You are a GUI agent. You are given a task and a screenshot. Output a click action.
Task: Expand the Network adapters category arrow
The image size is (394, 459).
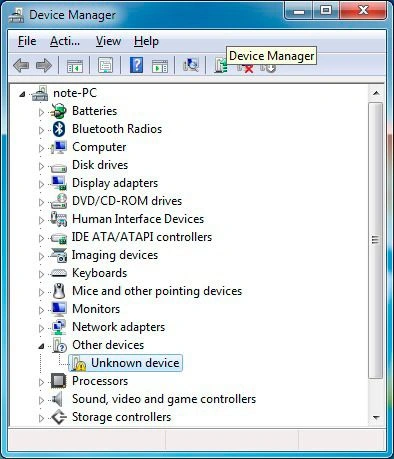41,328
